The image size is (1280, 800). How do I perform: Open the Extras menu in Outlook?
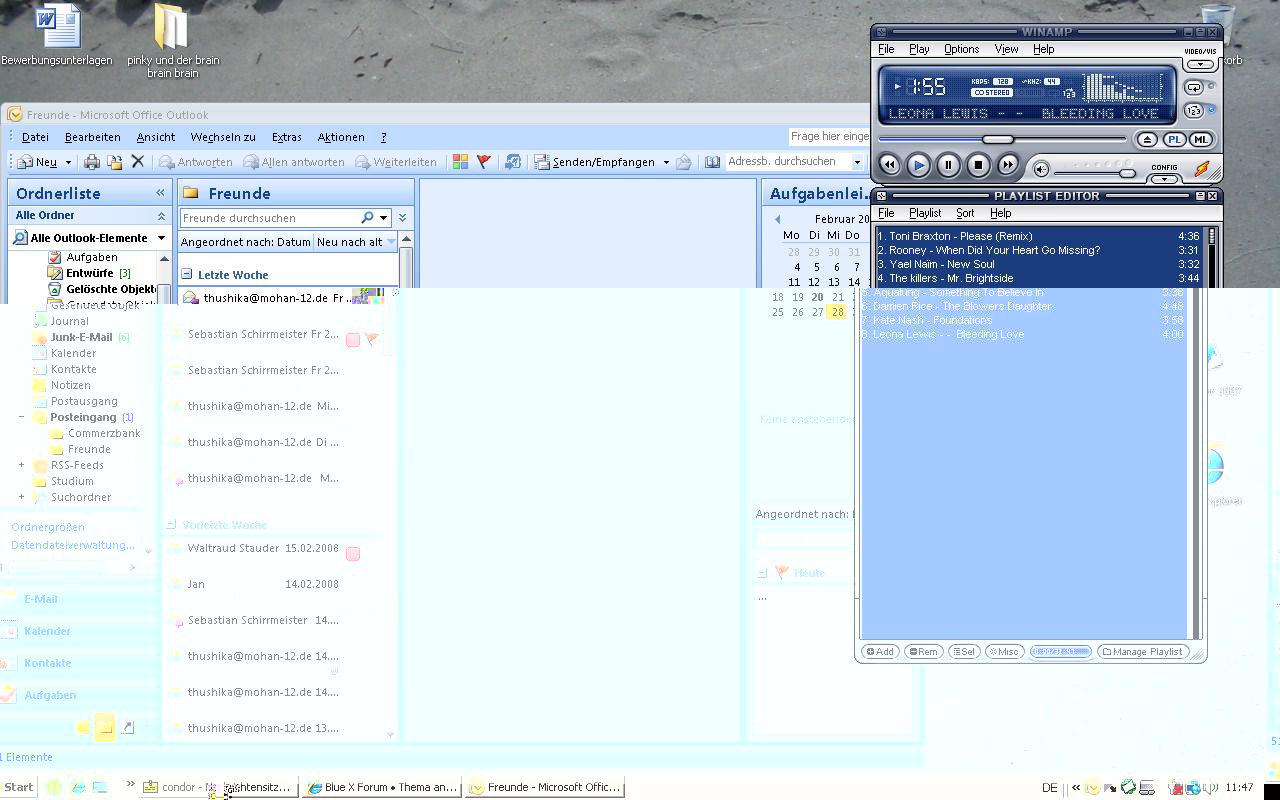pyautogui.click(x=286, y=137)
